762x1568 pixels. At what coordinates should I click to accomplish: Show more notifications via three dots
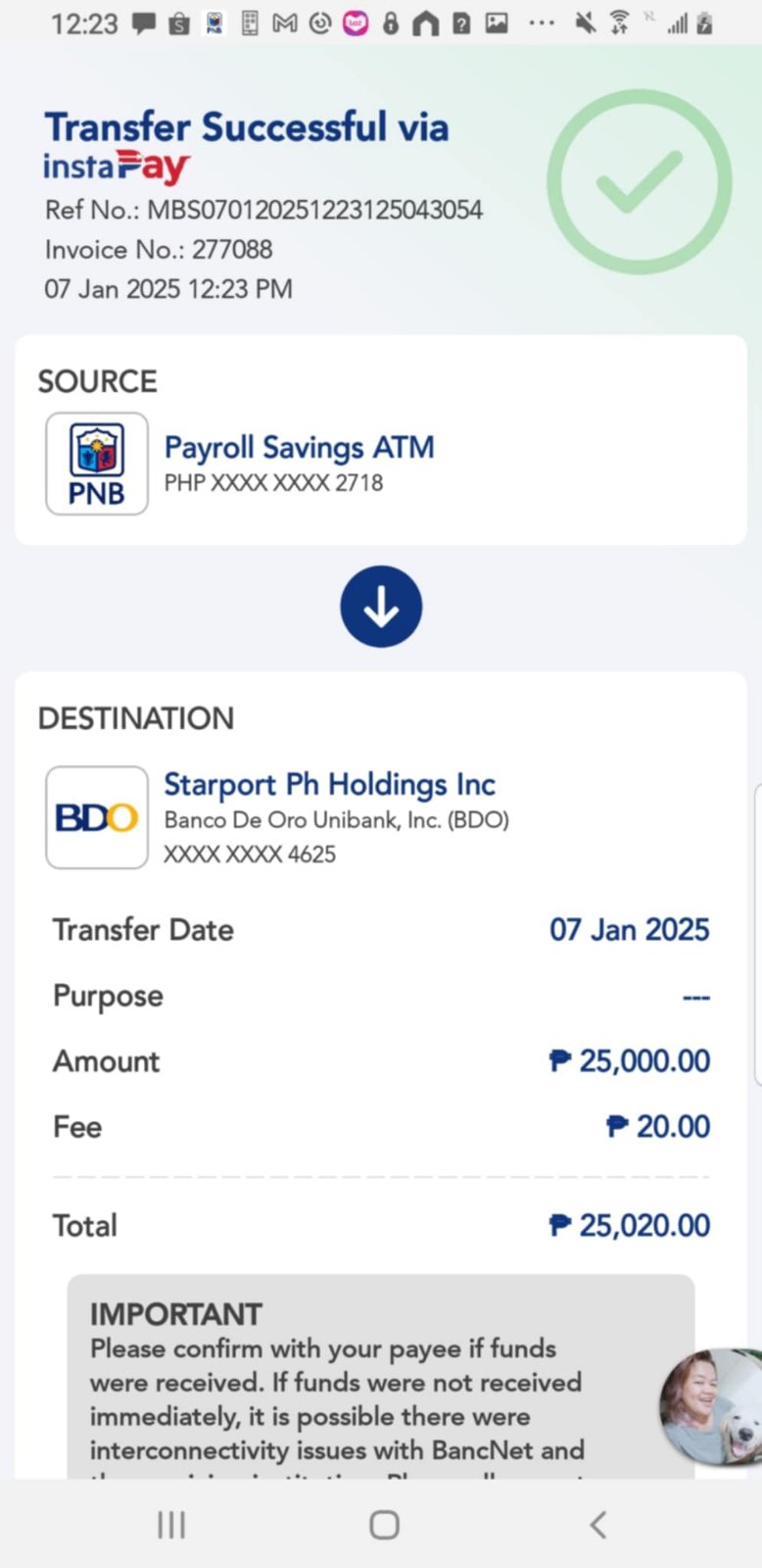pyautogui.click(x=542, y=23)
